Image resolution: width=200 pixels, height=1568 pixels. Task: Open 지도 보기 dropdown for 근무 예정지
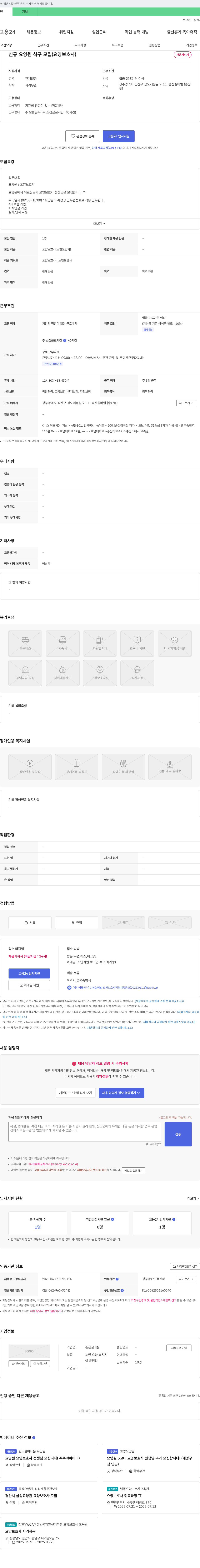(186, 403)
